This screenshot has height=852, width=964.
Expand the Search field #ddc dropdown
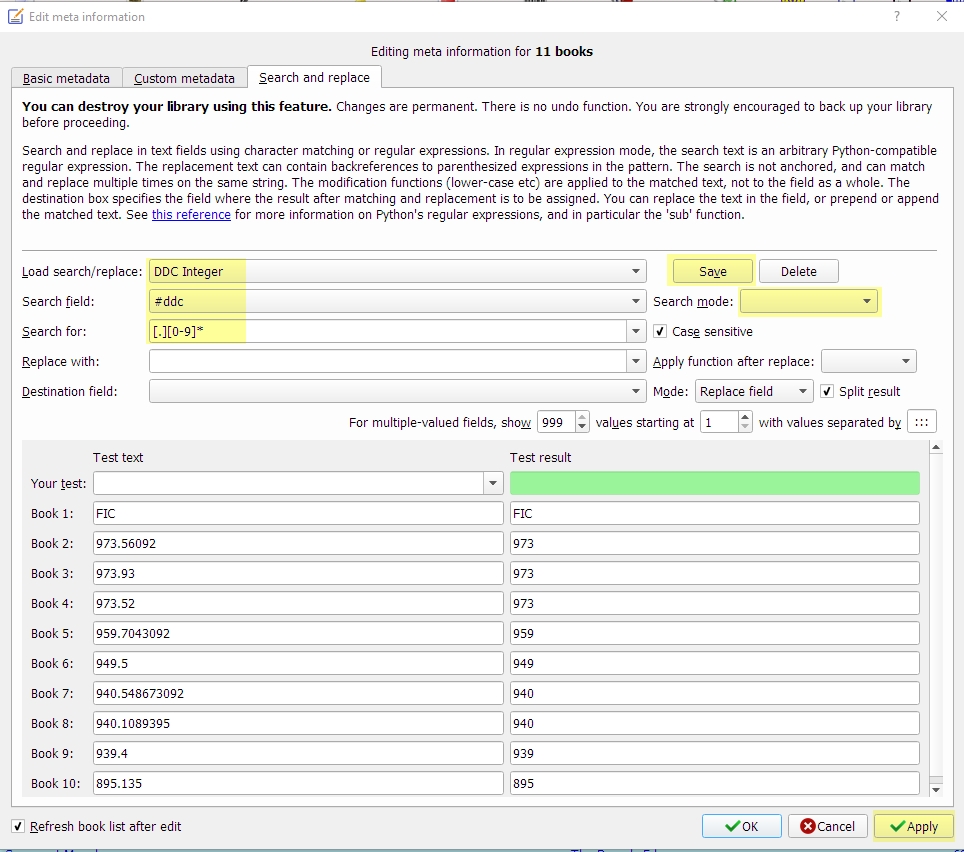coord(636,301)
